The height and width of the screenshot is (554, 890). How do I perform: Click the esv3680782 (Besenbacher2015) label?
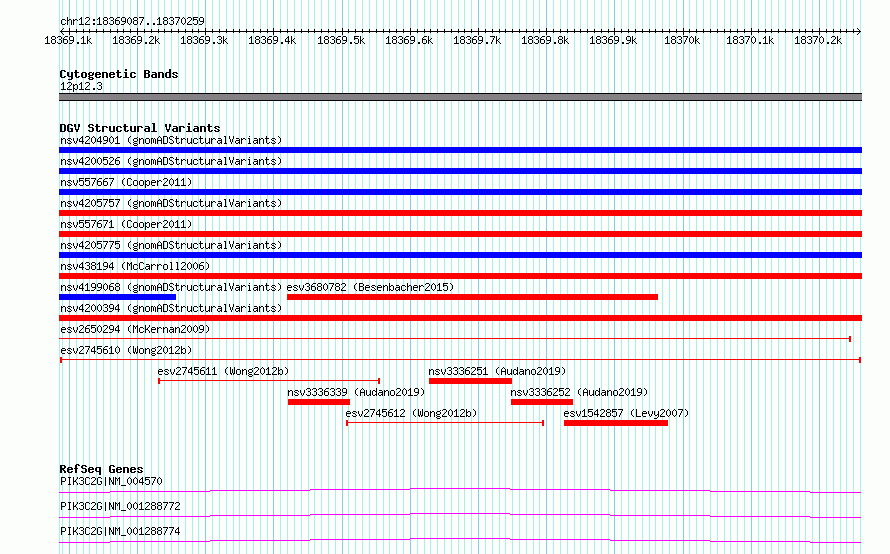tap(371, 288)
